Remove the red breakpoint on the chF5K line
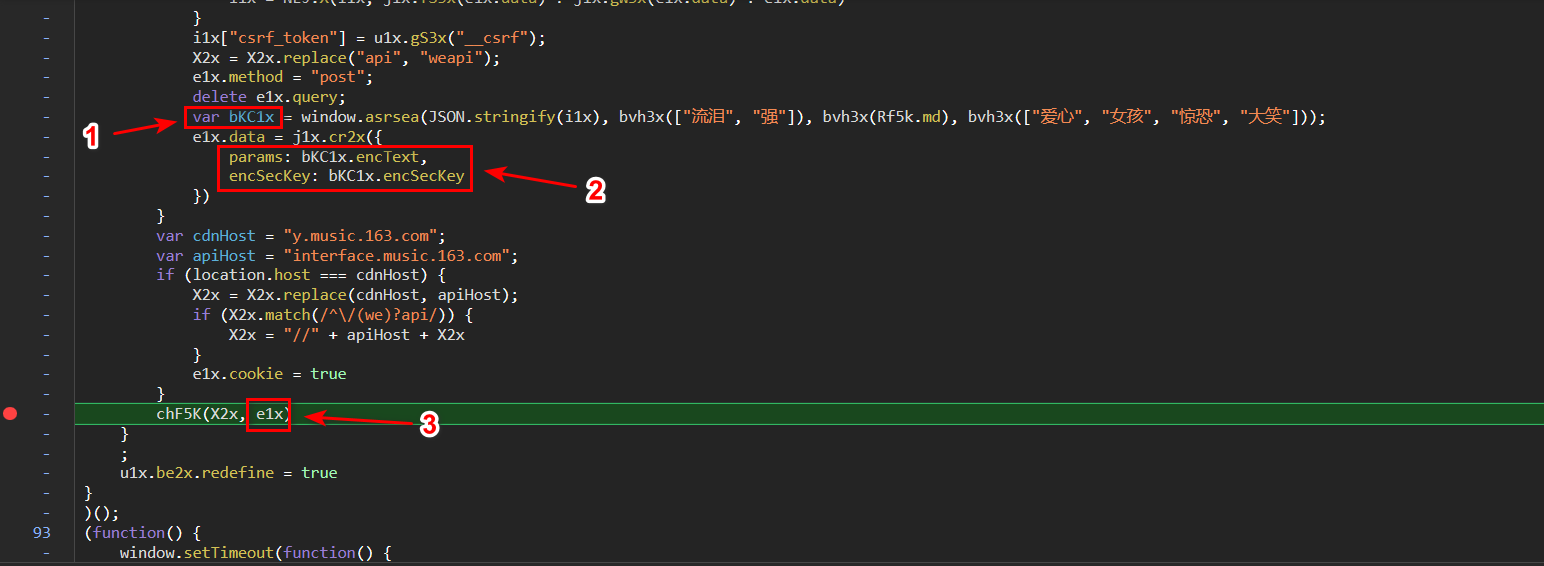 (11, 413)
